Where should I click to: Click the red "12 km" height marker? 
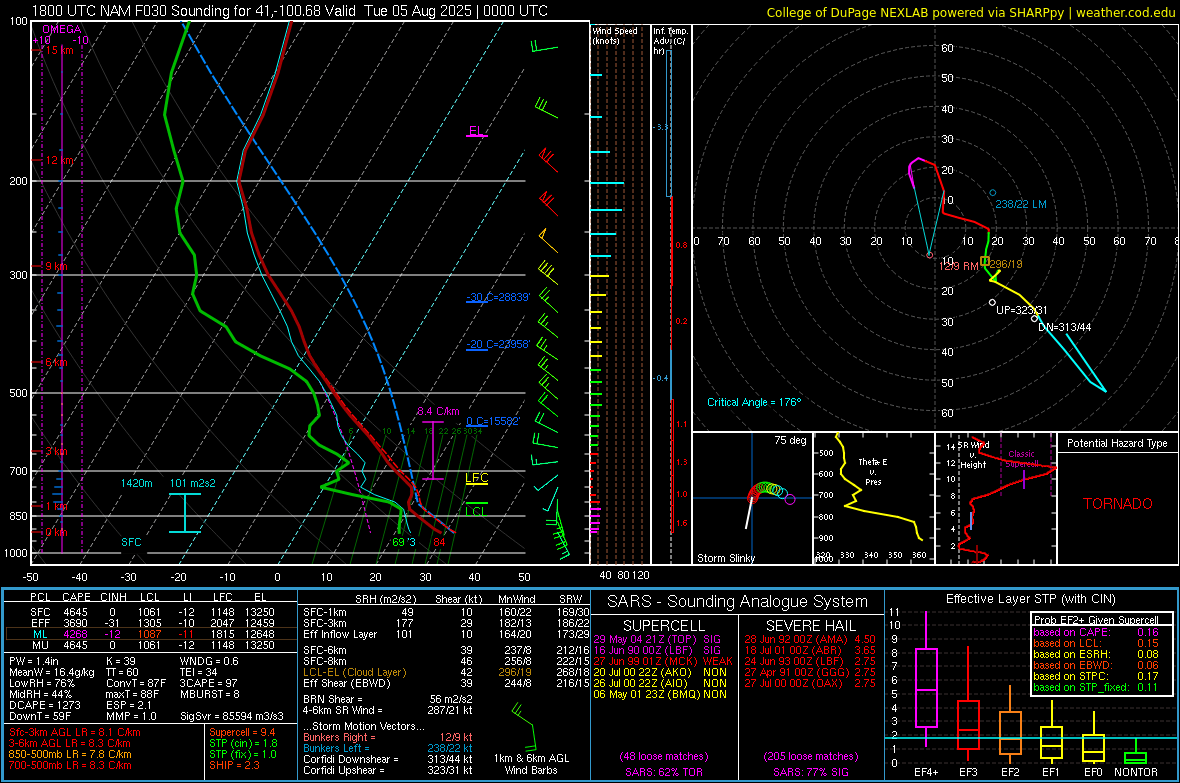59,160
